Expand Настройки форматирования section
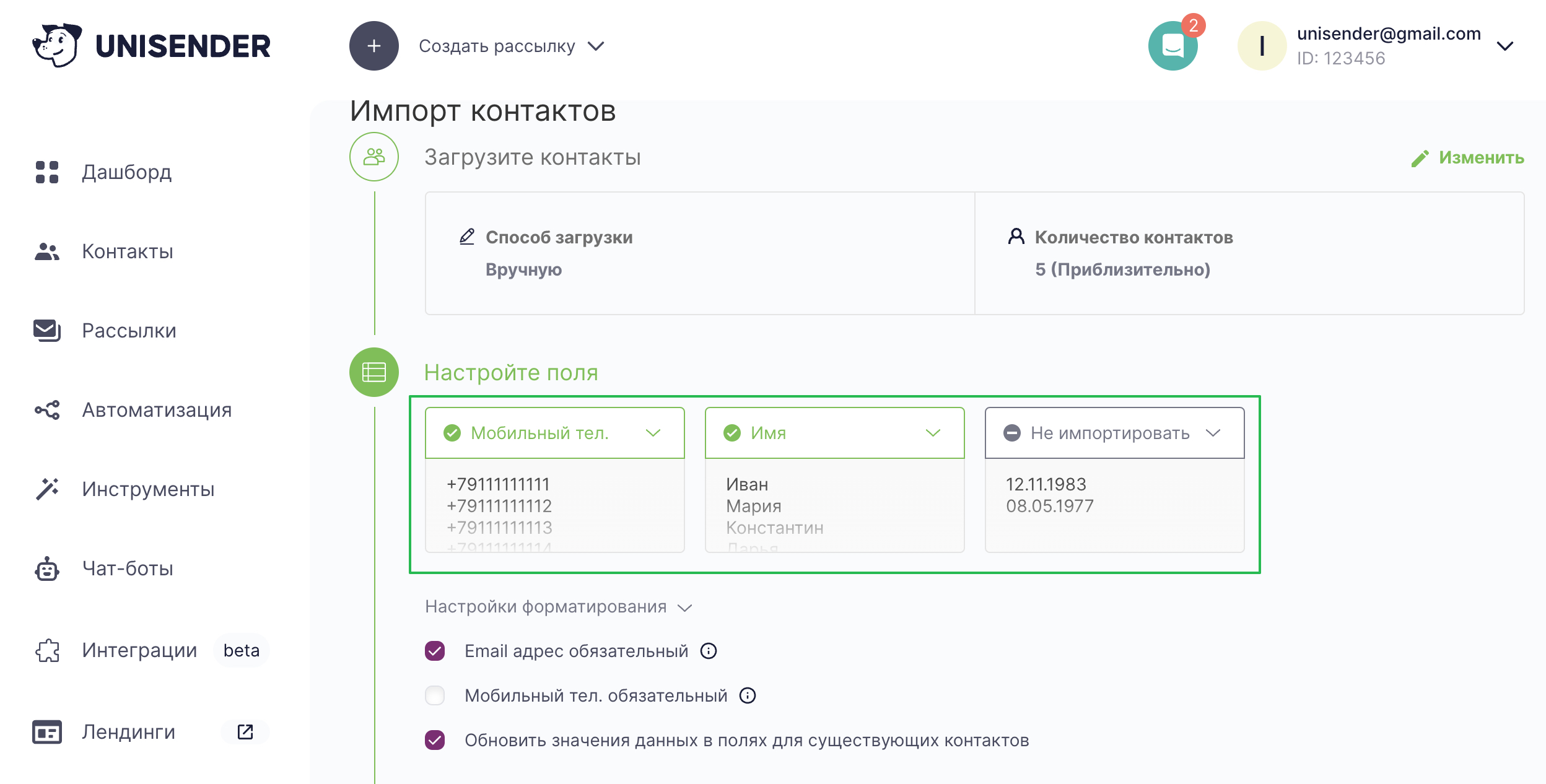This screenshot has width=1546, height=784. pos(558,607)
